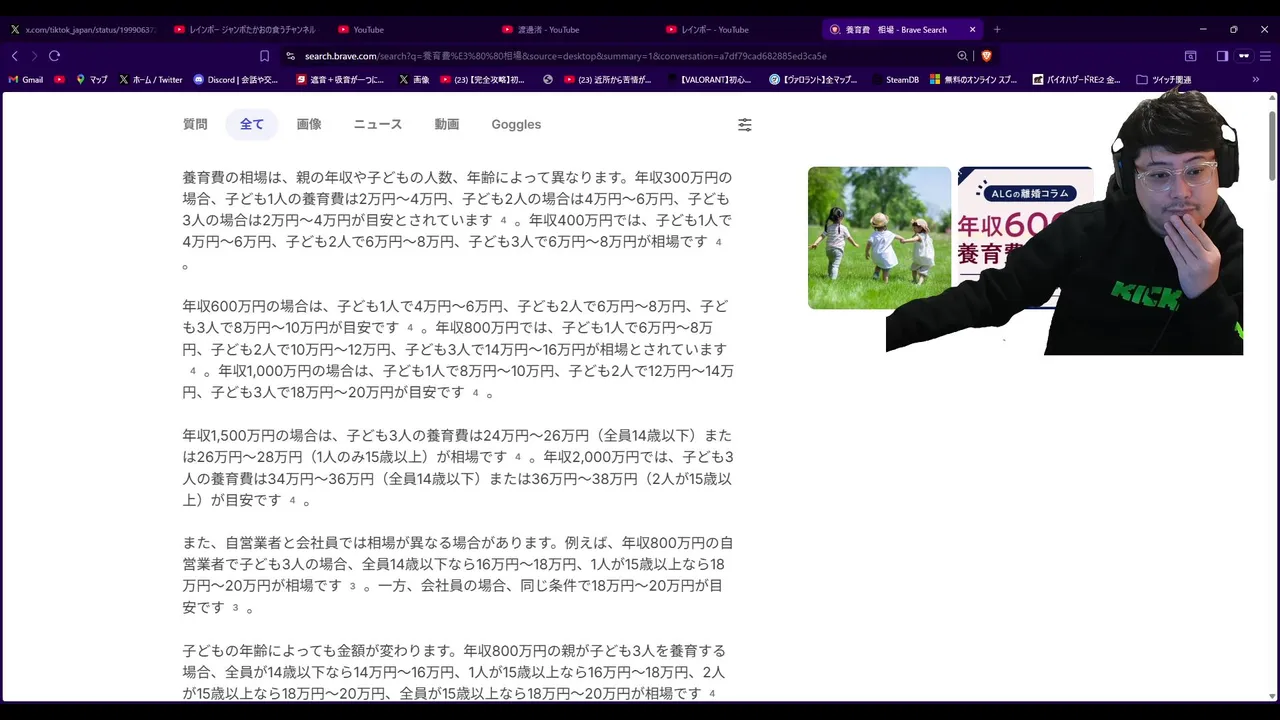Open the ホーム / Twitter bookmark

click(x=151, y=79)
